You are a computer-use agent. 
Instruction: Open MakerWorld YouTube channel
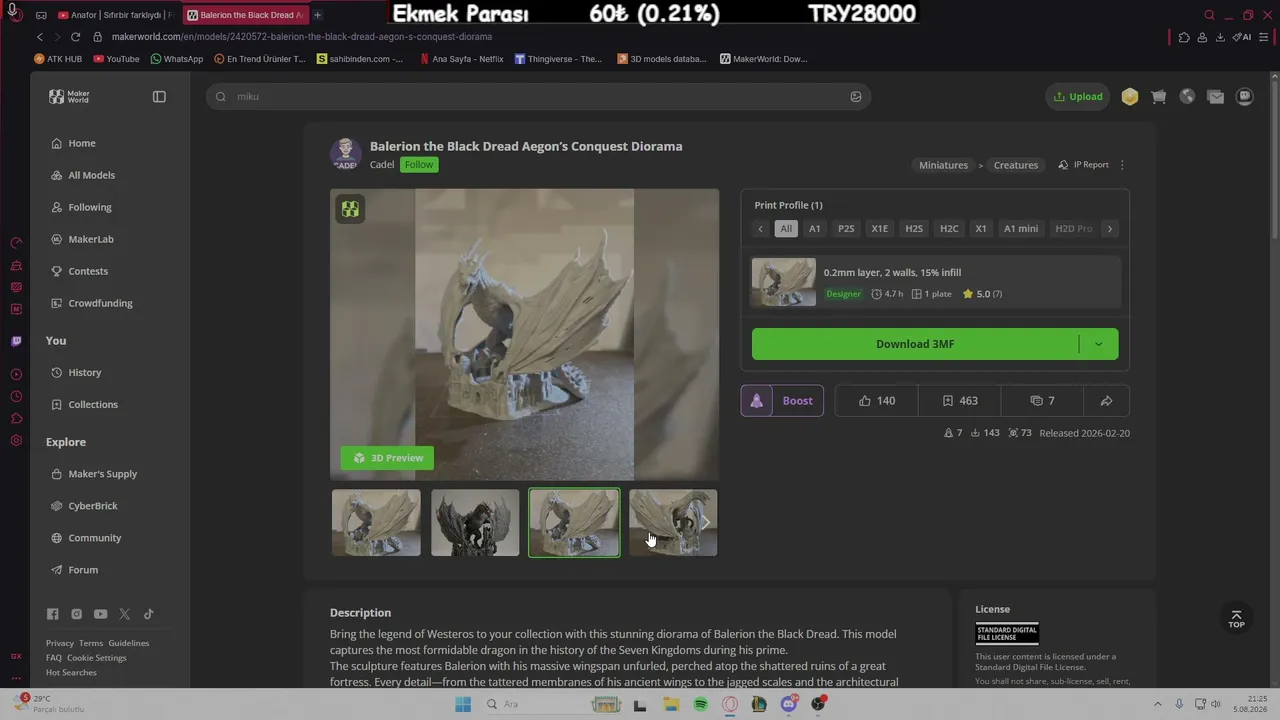click(x=101, y=614)
